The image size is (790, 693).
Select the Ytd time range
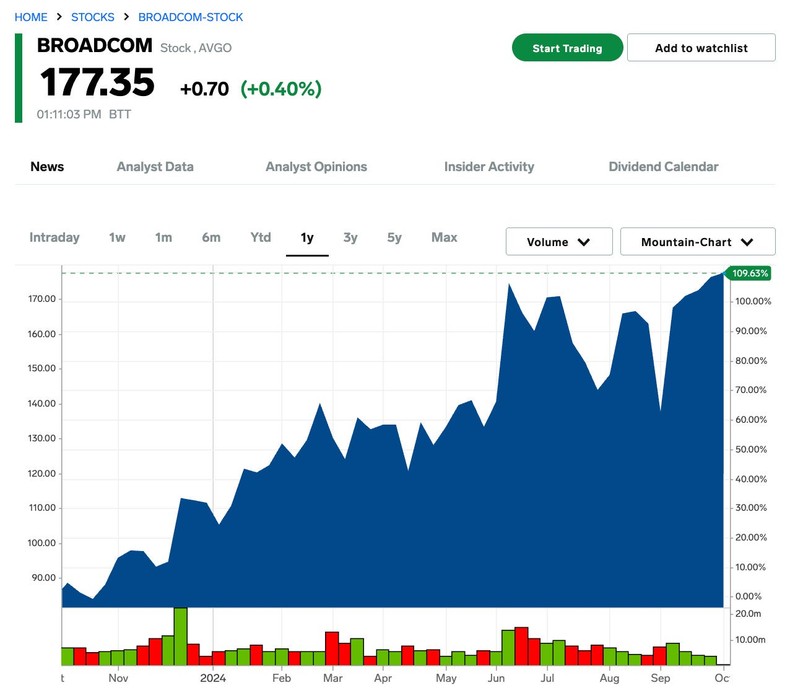point(260,238)
